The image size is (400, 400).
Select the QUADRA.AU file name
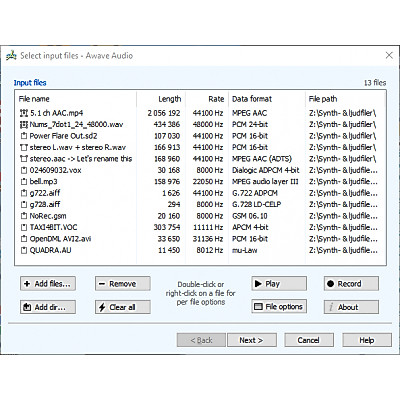50,250
